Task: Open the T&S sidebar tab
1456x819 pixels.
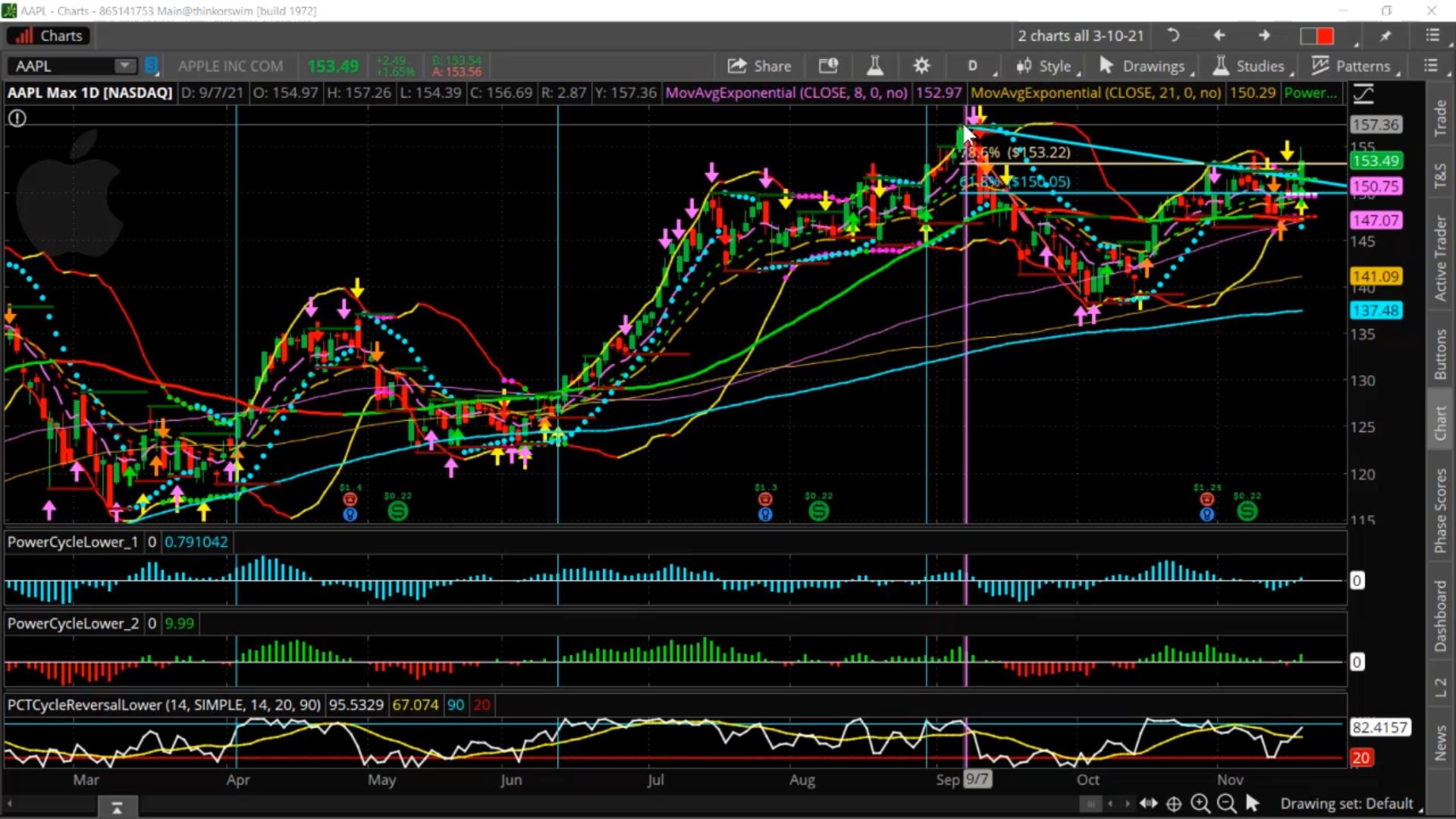Action: pos(1439,175)
